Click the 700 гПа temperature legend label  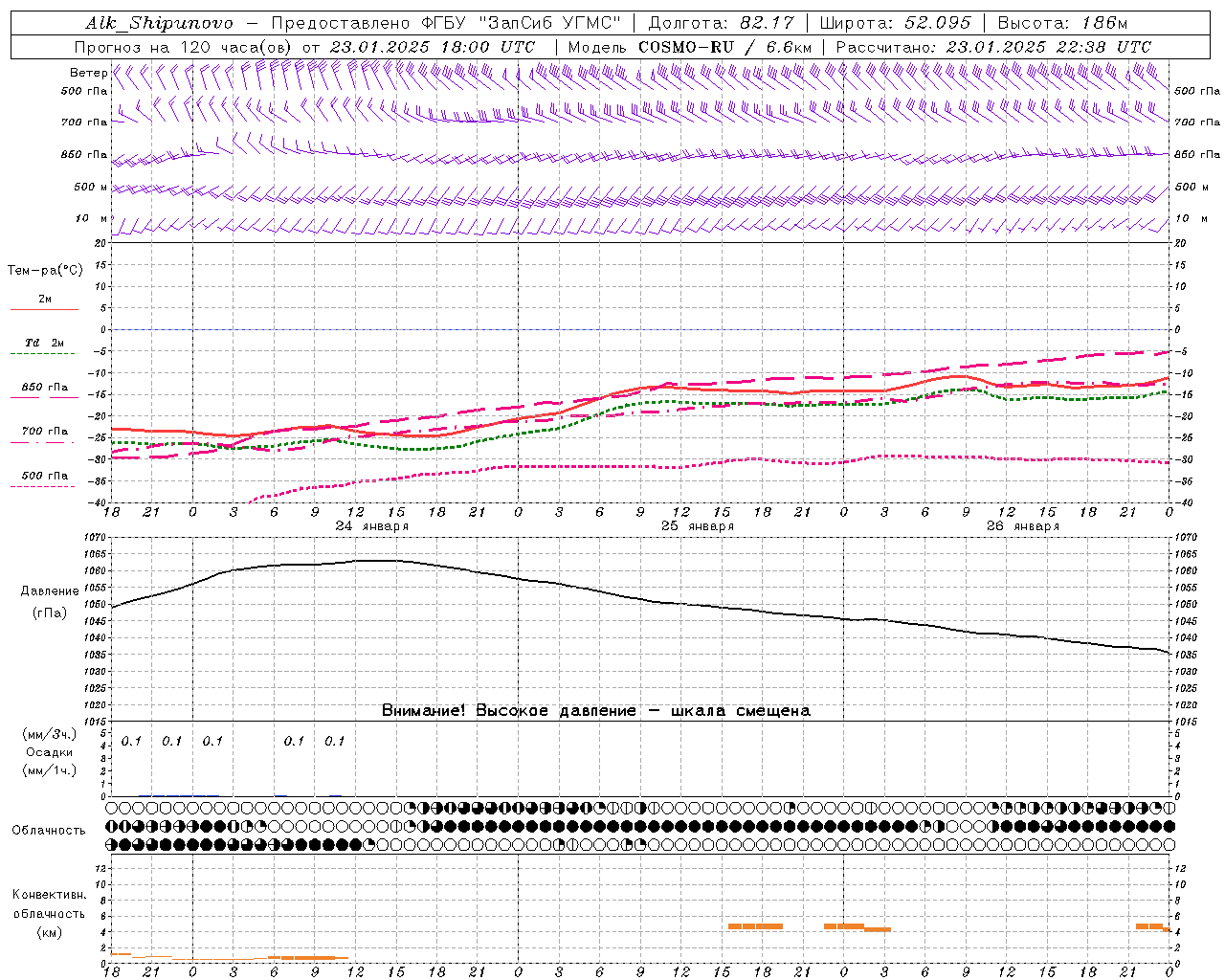(45, 432)
